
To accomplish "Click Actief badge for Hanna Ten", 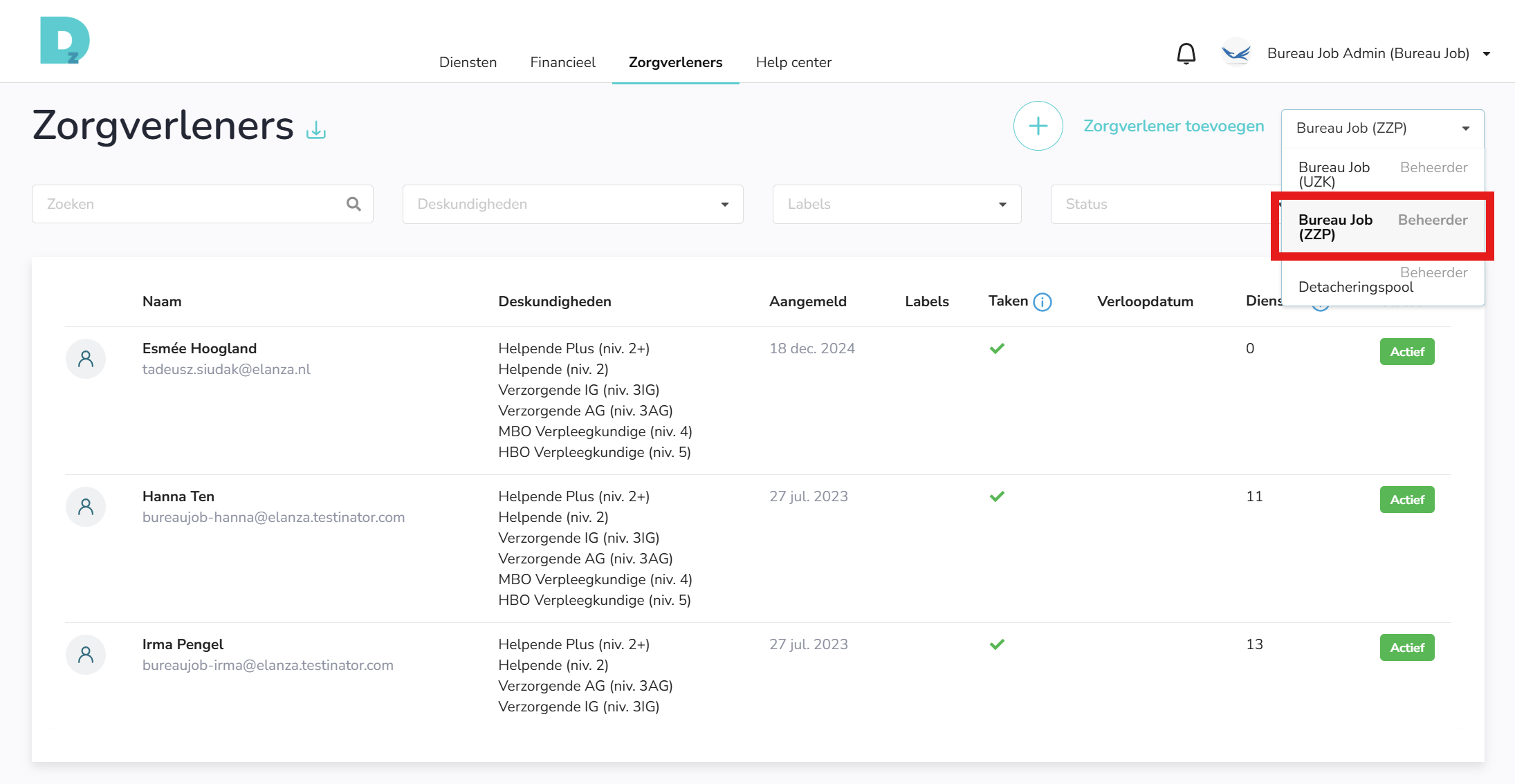I will click(x=1406, y=500).
